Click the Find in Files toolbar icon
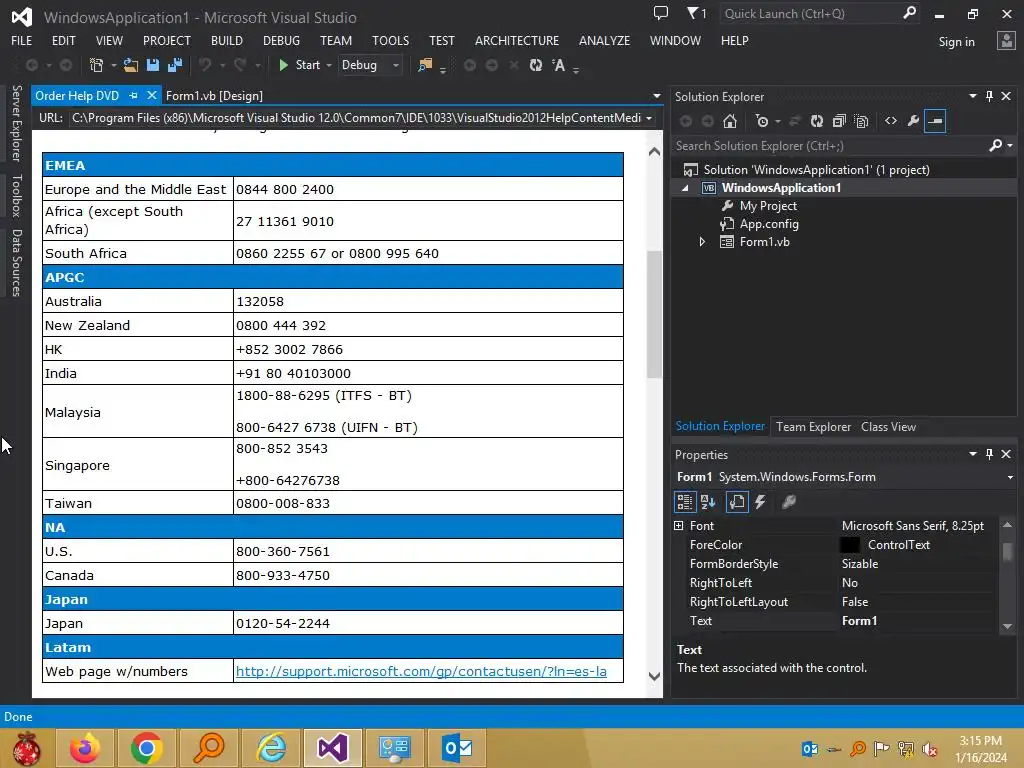 (425, 65)
